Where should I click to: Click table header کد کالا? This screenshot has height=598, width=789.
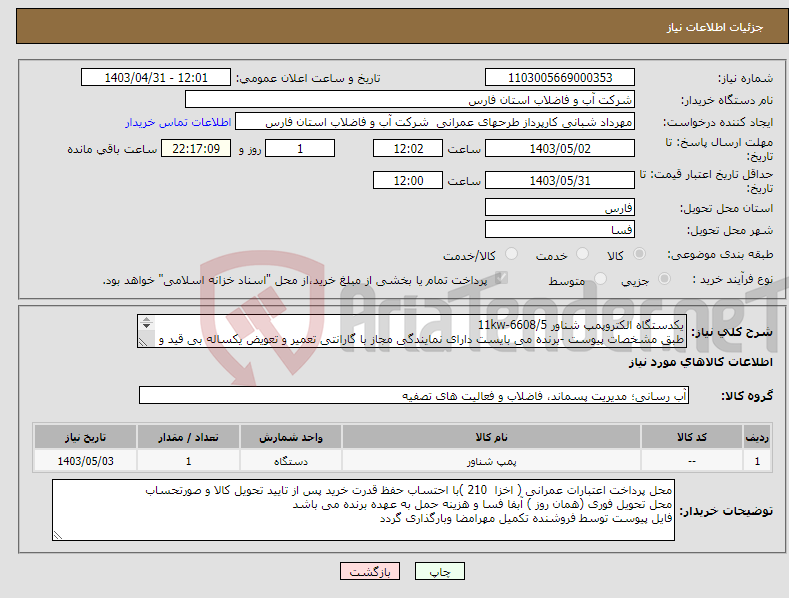pyautogui.click(x=692, y=437)
